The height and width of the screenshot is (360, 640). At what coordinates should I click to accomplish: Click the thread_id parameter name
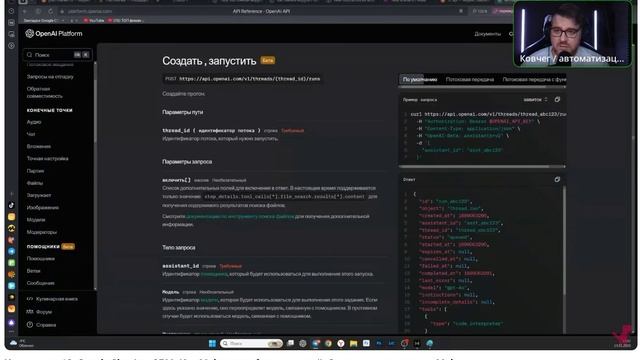tap(176, 130)
